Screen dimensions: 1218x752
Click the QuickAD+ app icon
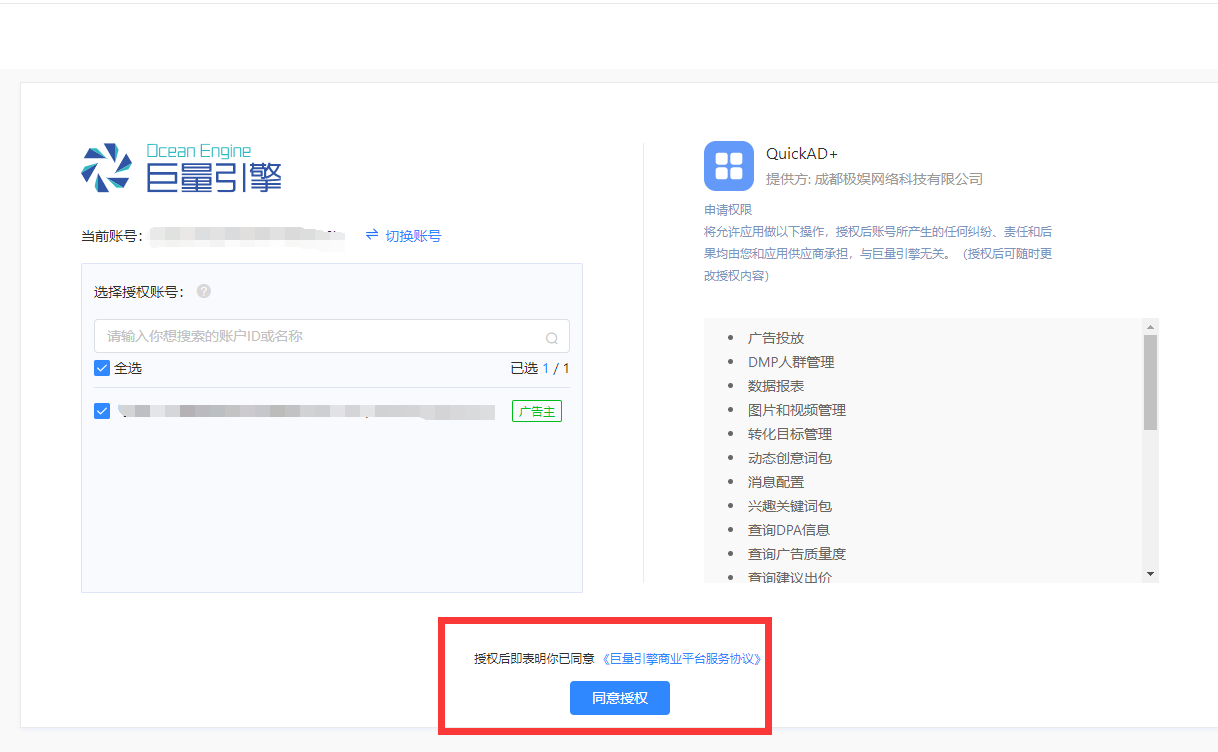click(729, 166)
